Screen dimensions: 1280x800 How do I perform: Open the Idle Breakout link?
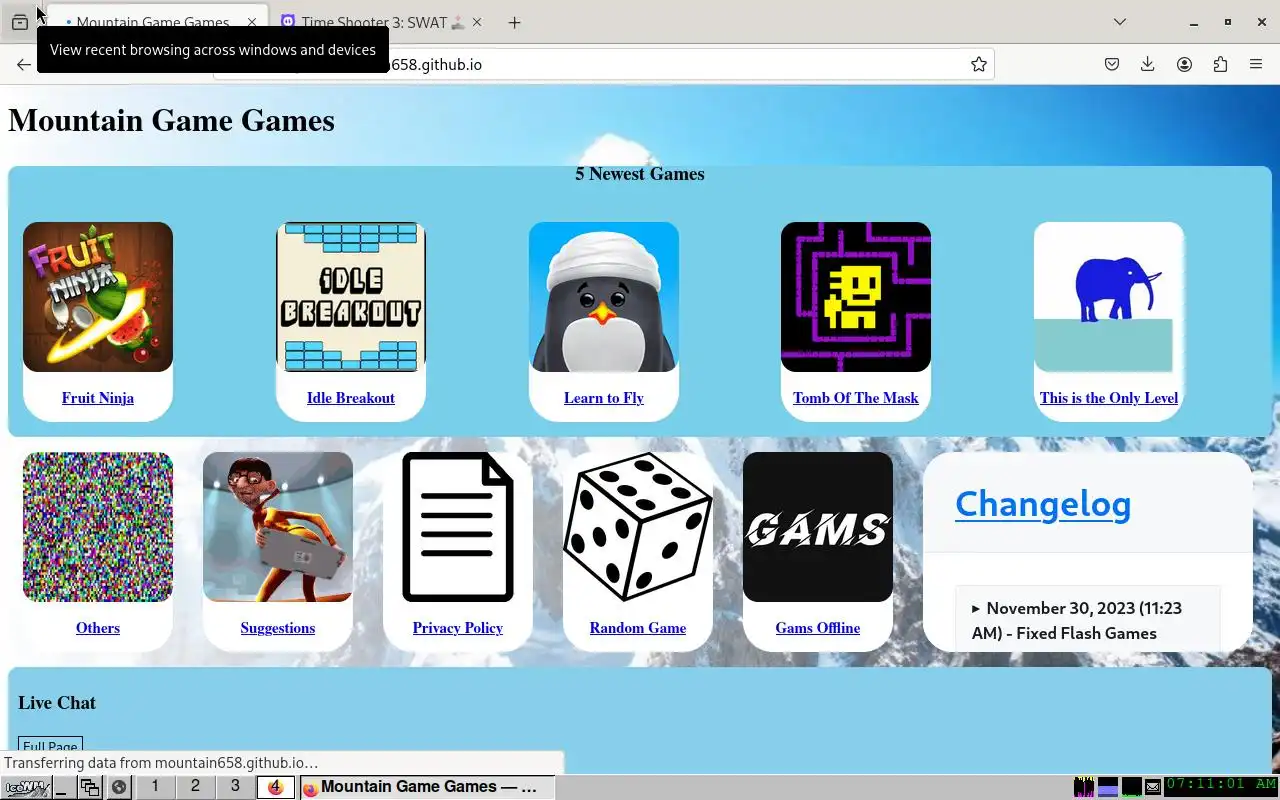tap(351, 398)
